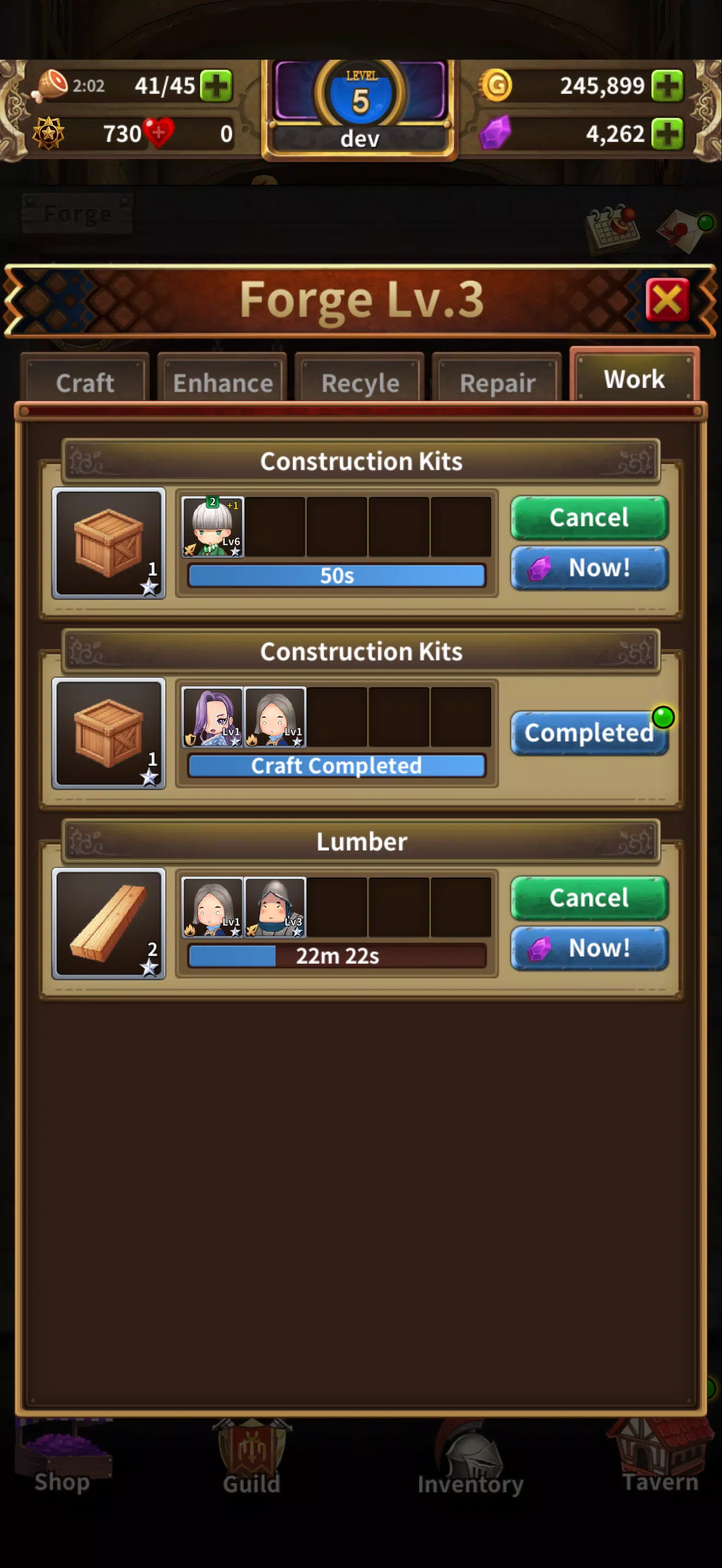Select the Lv6 worker portrait
The width and height of the screenshot is (722, 1568).
click(213, 526)
